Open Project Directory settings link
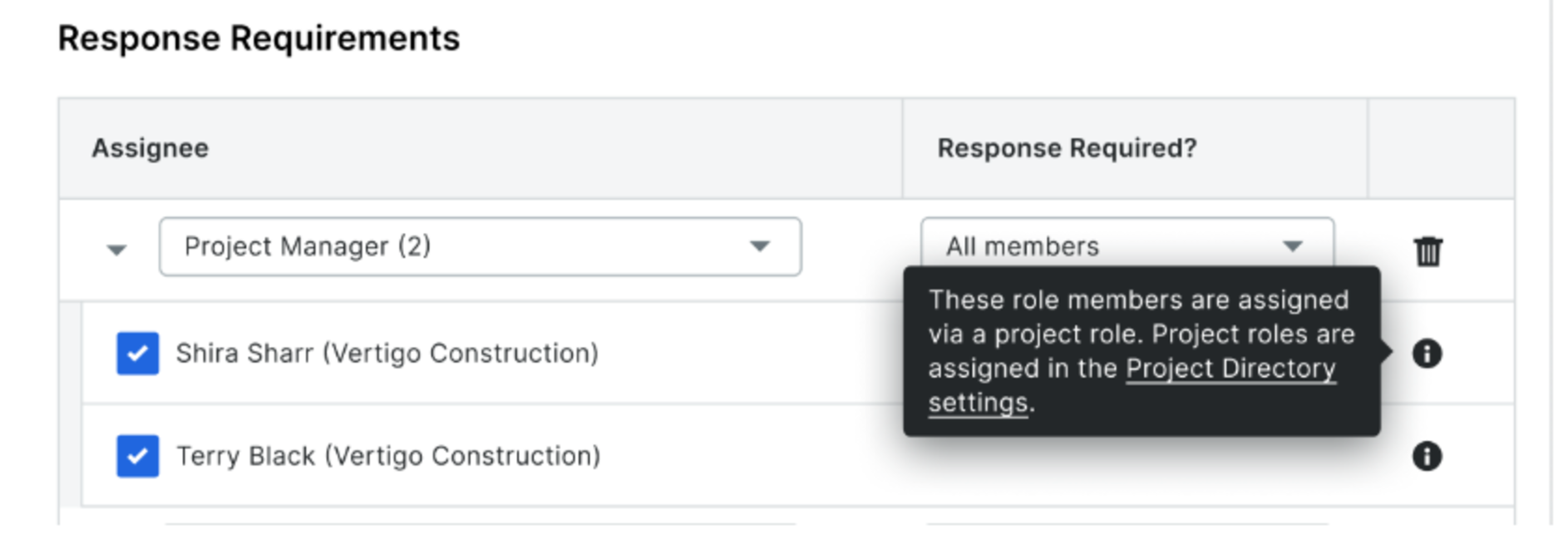 pyautogui.click(x=1132, y=385)
